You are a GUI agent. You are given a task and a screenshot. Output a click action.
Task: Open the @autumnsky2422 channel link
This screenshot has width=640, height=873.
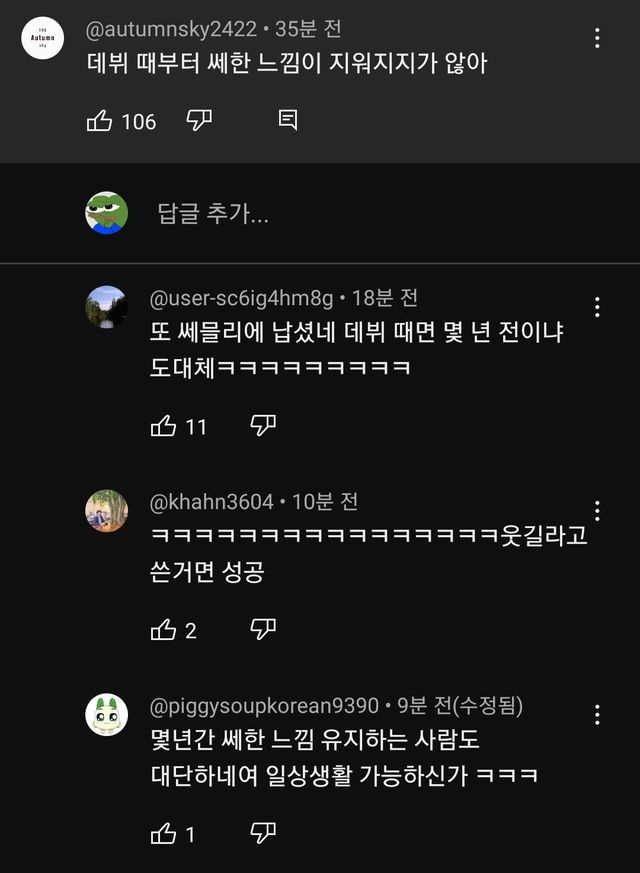pos(171,30)
